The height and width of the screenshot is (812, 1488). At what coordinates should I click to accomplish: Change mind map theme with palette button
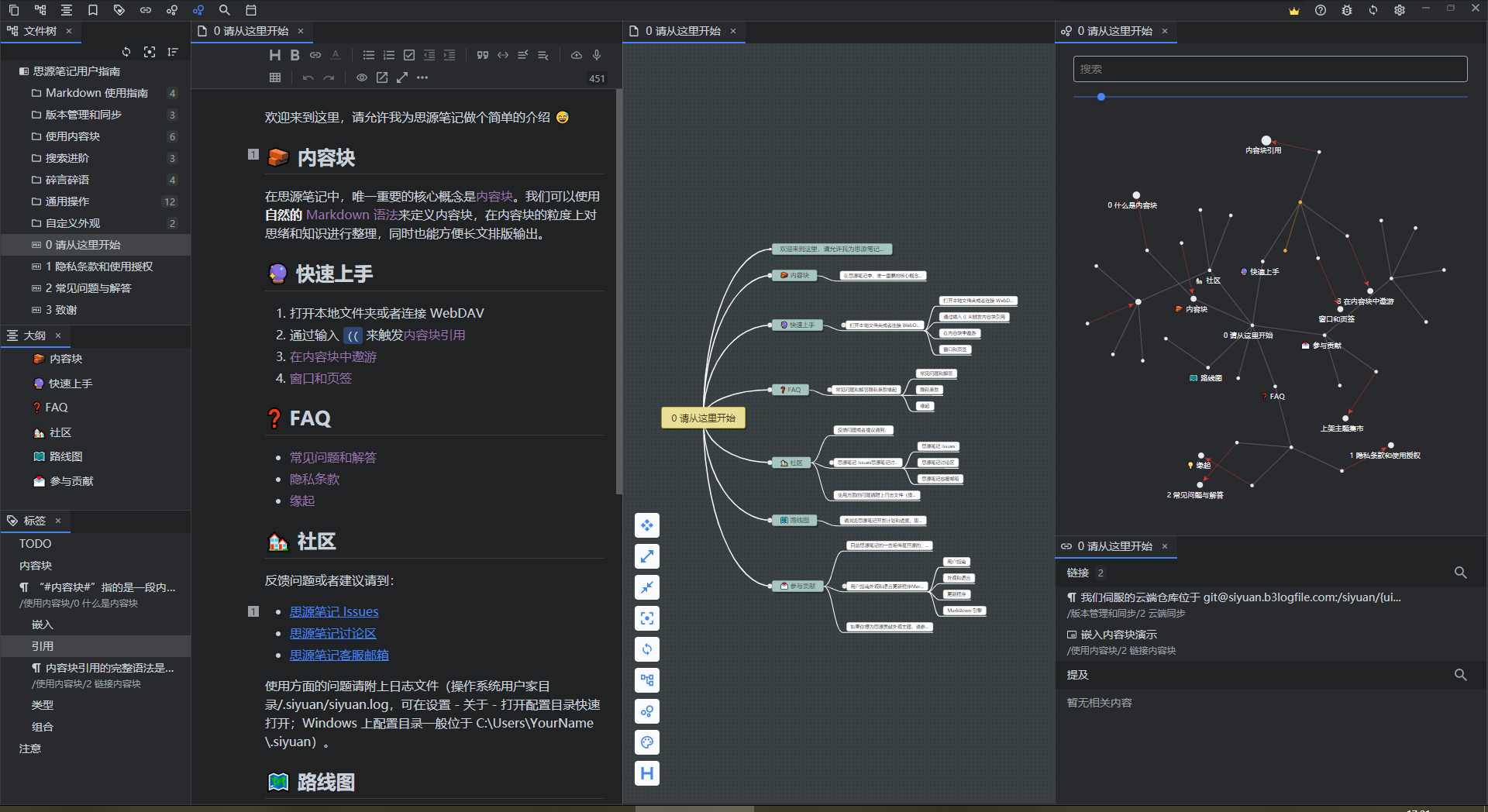647,742
